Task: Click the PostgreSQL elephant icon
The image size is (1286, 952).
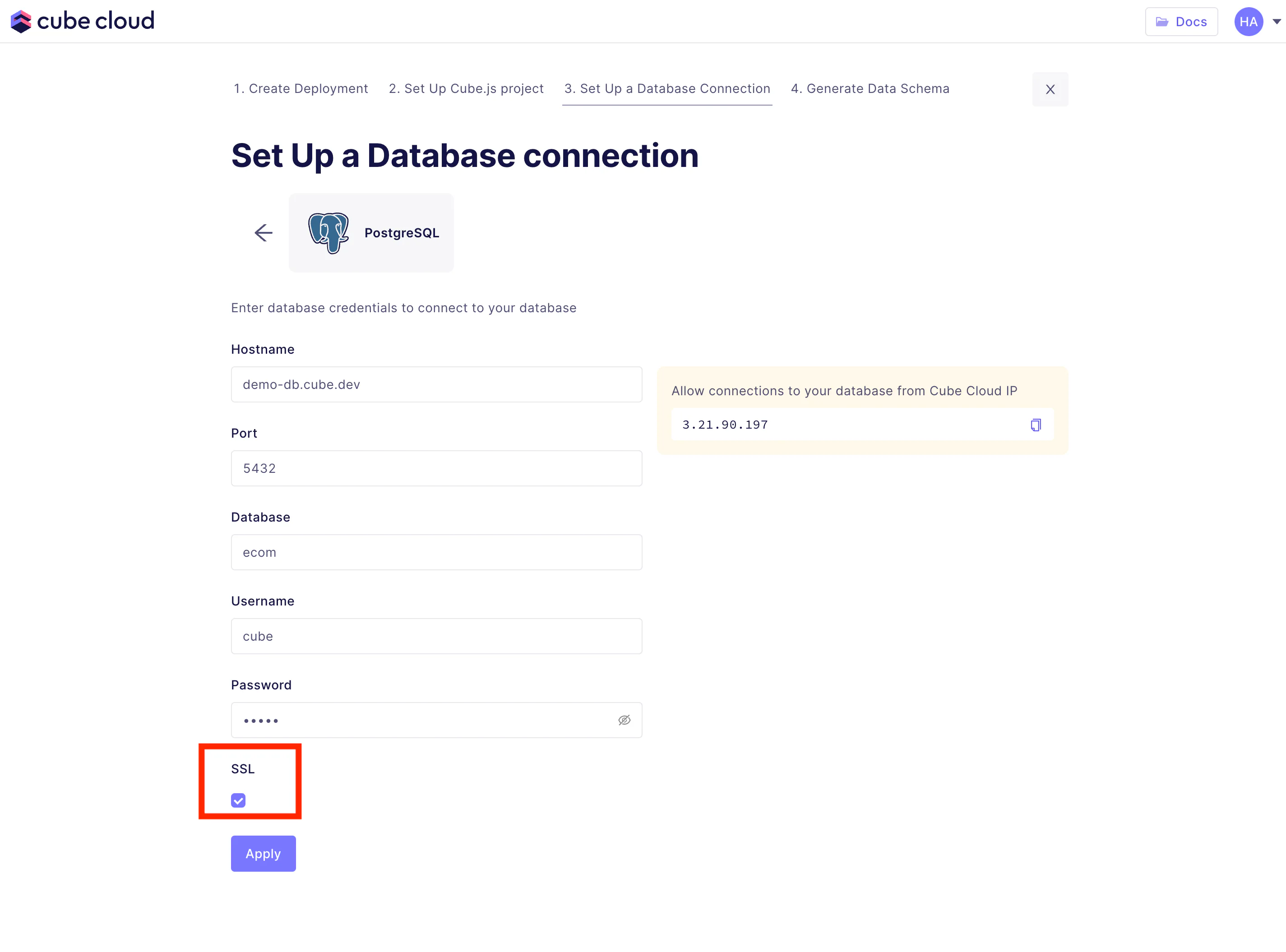Action: (x=328, y=233)
